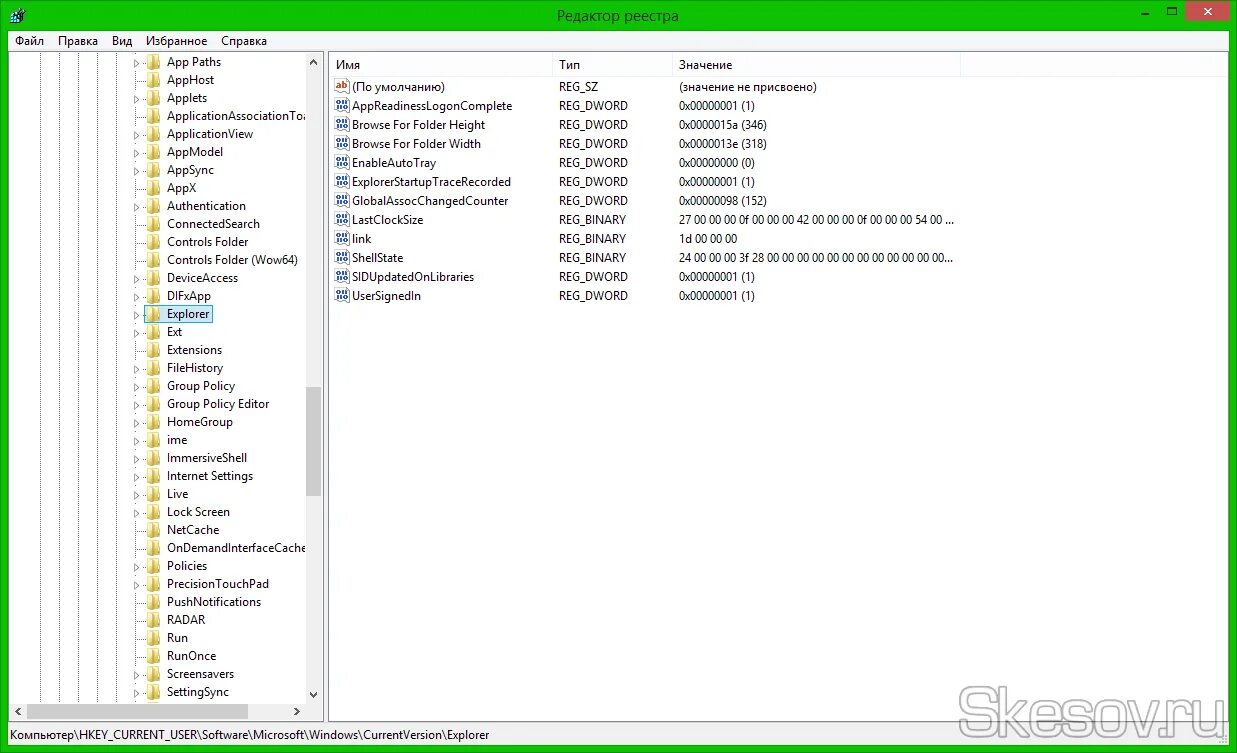Select the Browse For Folder Height value
The image size is (1237, 753).
coord(418,124)
